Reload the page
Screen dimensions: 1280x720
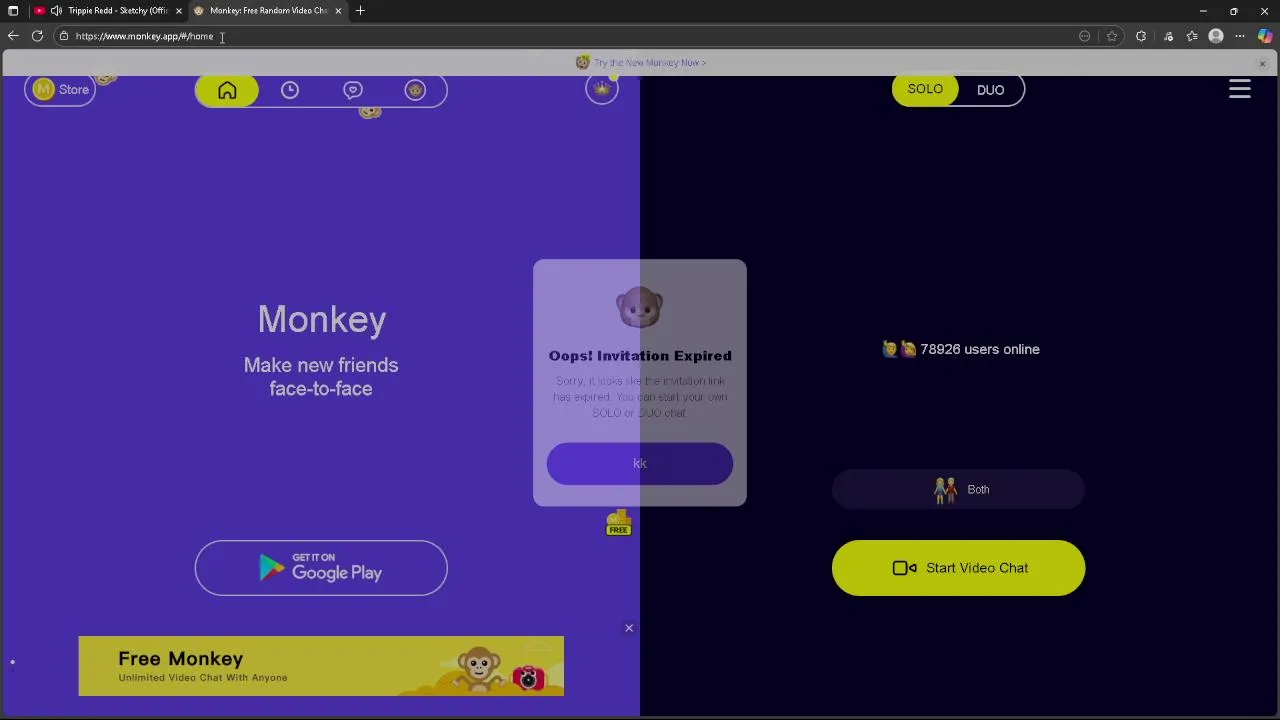[x=37, y=36]
